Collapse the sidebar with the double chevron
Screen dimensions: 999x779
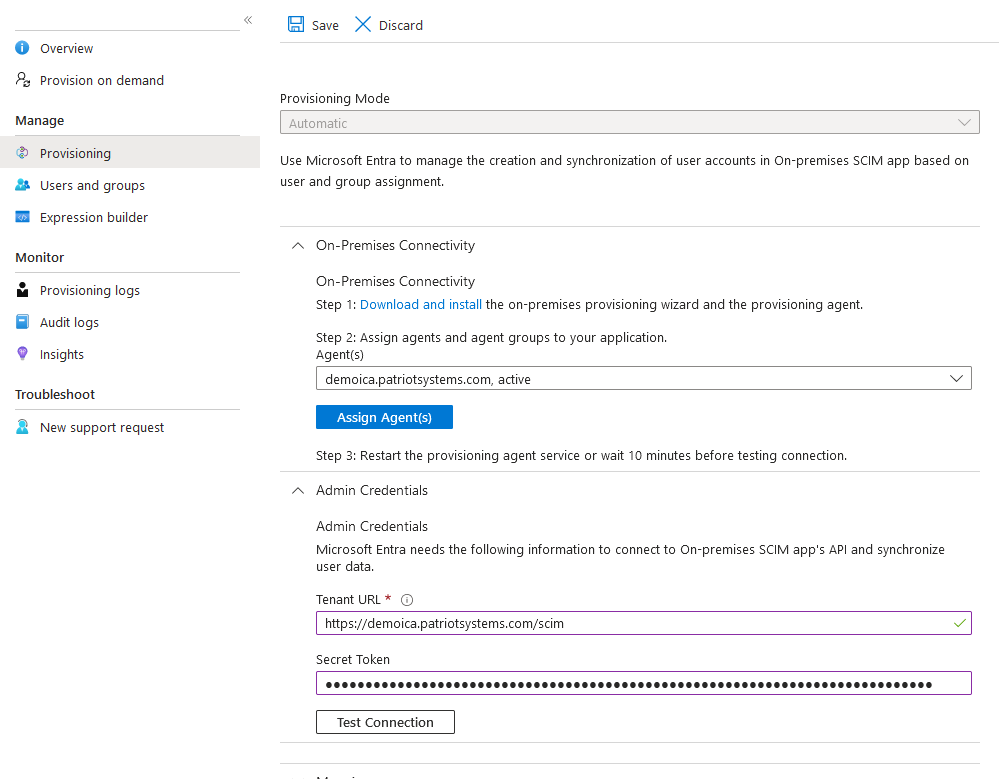248,20
